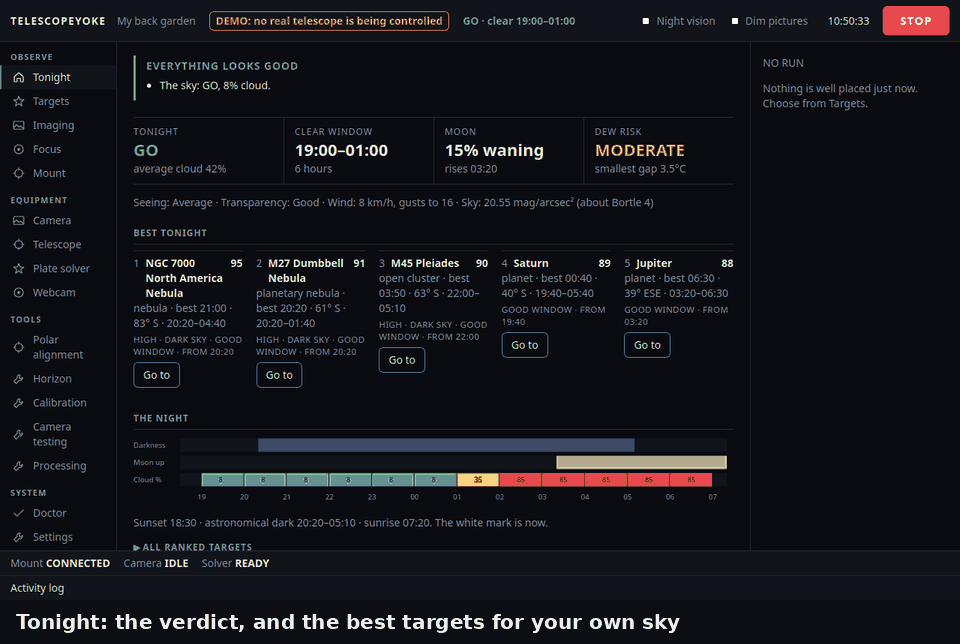Viewport: 960px width, 644px height.
Task: Click the clock showing 10:50:33
Action: click(x=849, y=21)
